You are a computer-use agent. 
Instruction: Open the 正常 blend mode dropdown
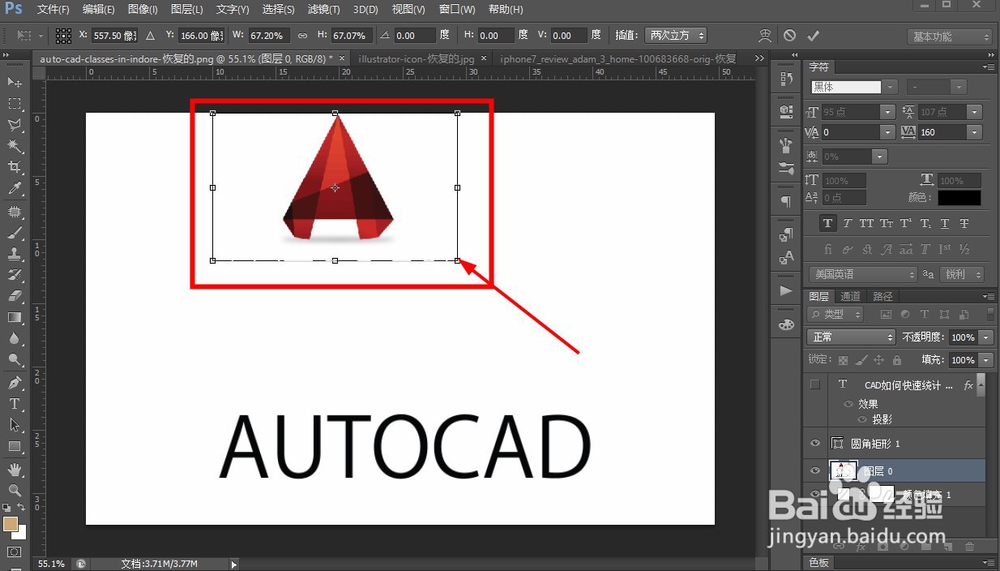[851, 337]
